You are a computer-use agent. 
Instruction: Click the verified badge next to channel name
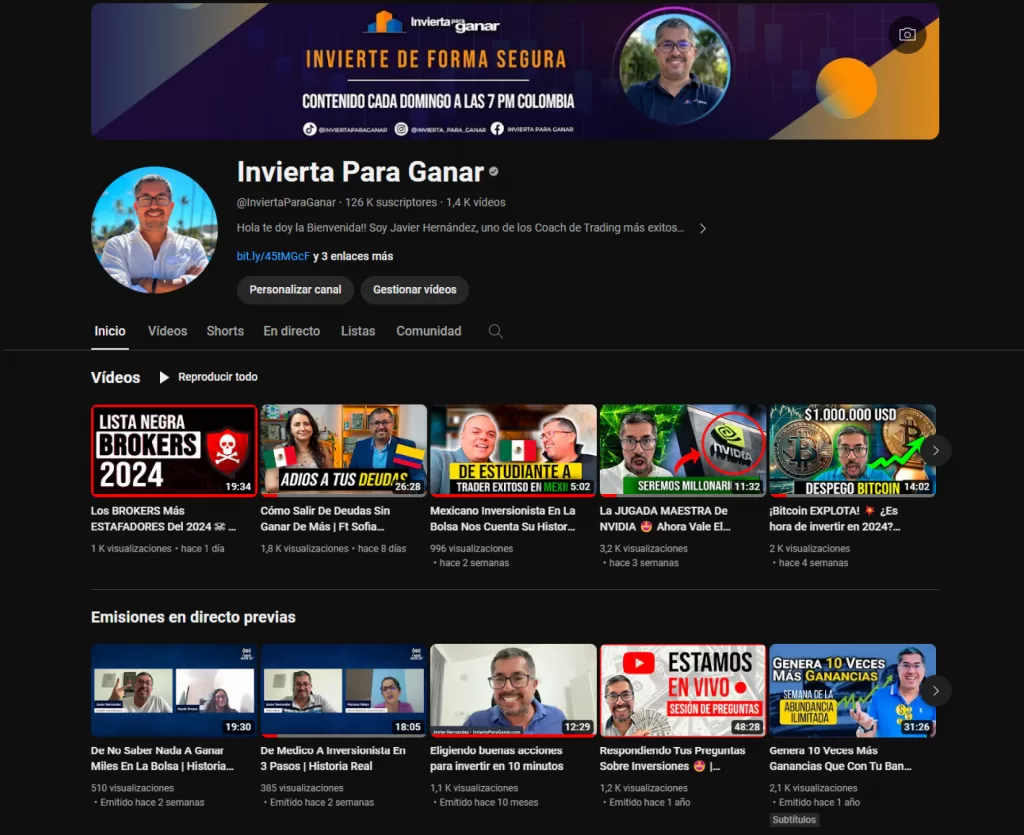[x=494, y=172]
